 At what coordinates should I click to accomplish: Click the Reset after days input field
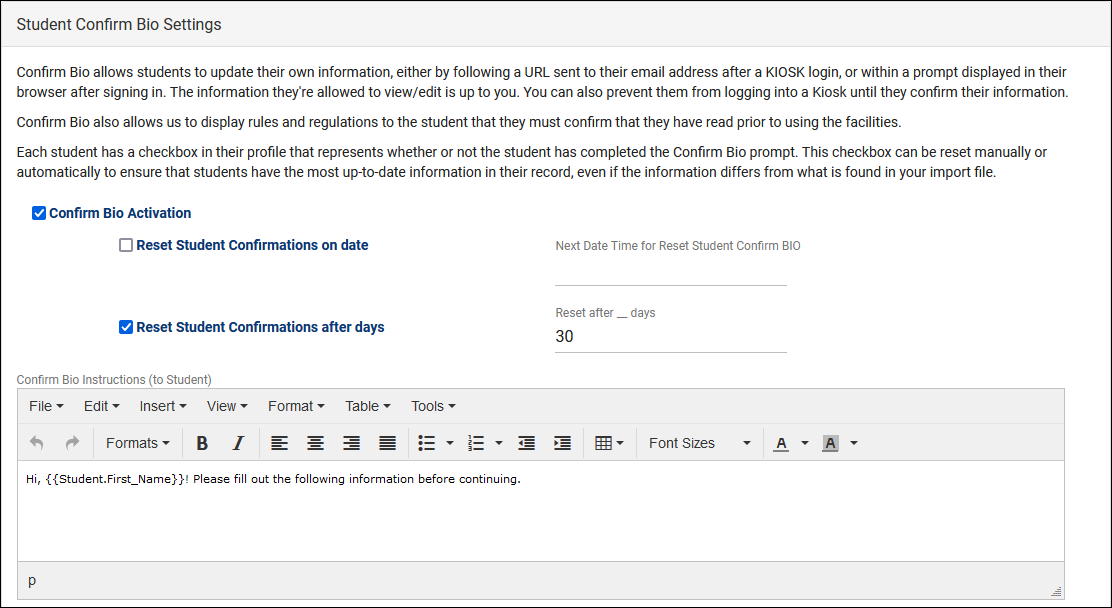point(671,337)
